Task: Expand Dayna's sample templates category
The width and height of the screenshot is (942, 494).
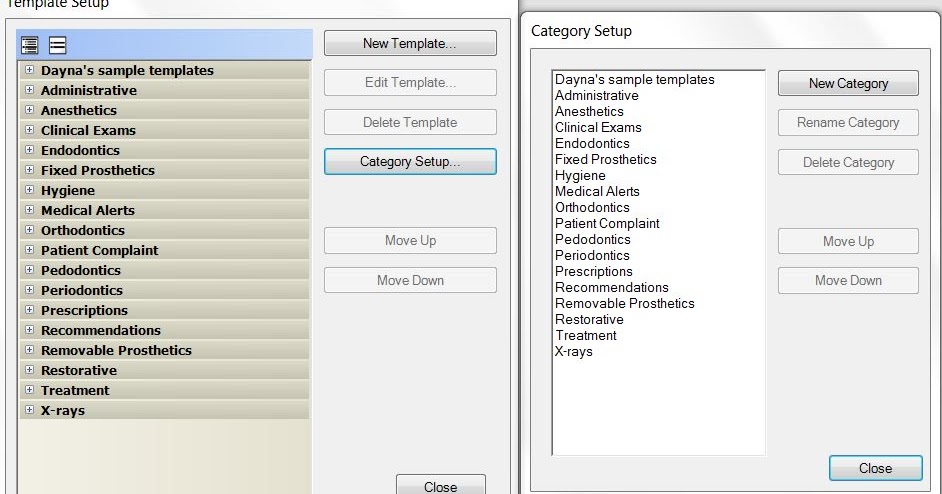Action: point(29,70)
